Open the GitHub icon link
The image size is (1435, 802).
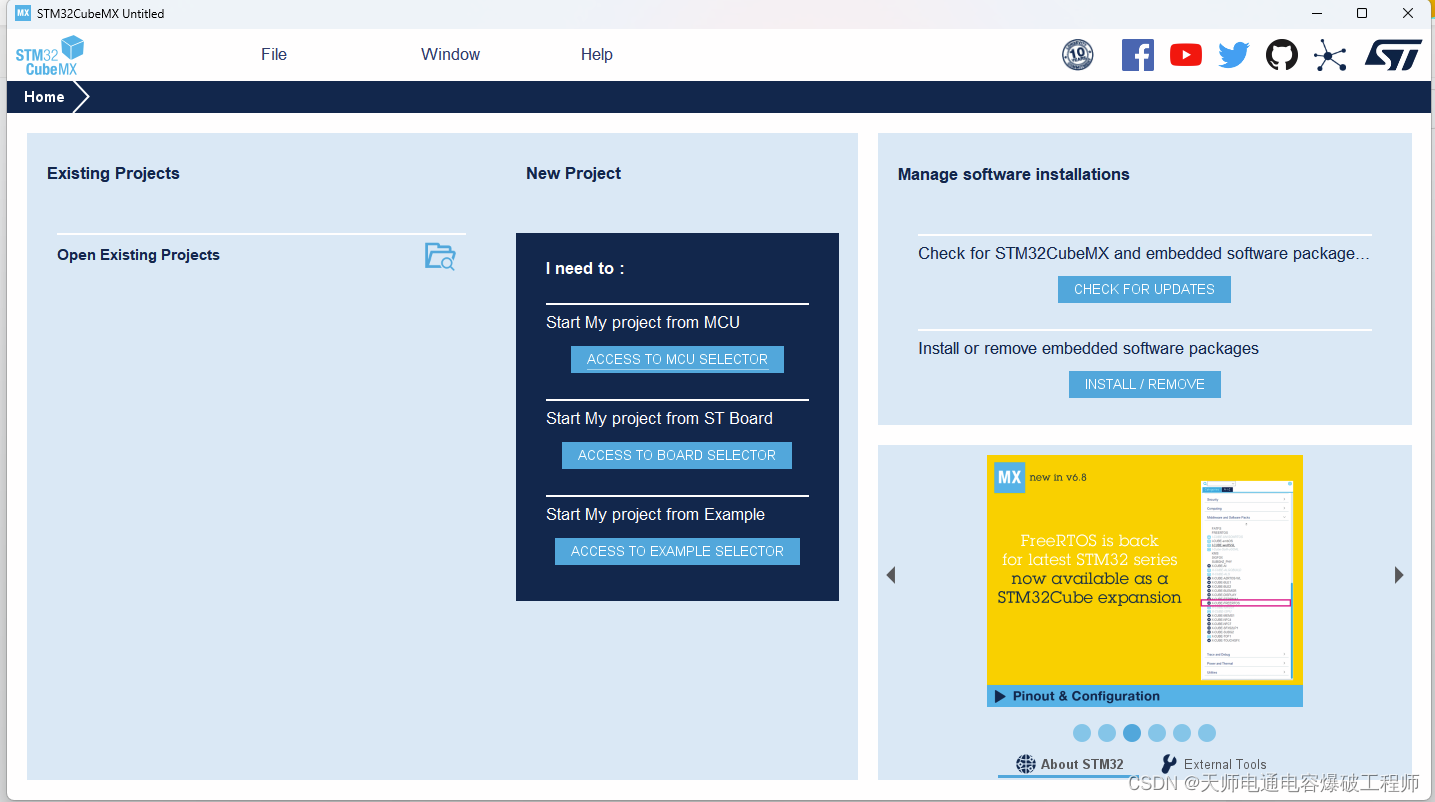[1281, 55]
